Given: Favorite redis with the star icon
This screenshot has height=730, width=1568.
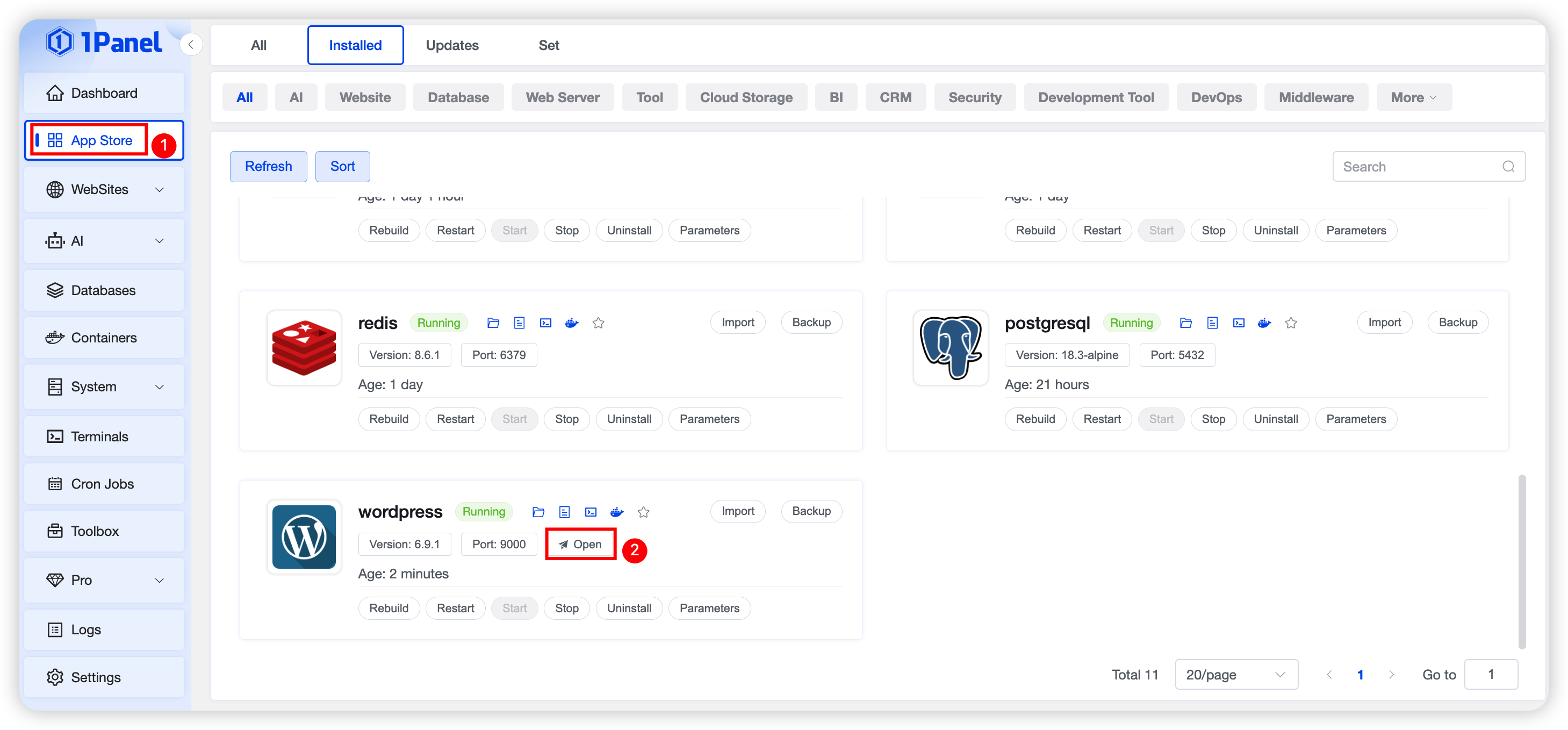Looking at the screenshot, I should click(599, 323).
